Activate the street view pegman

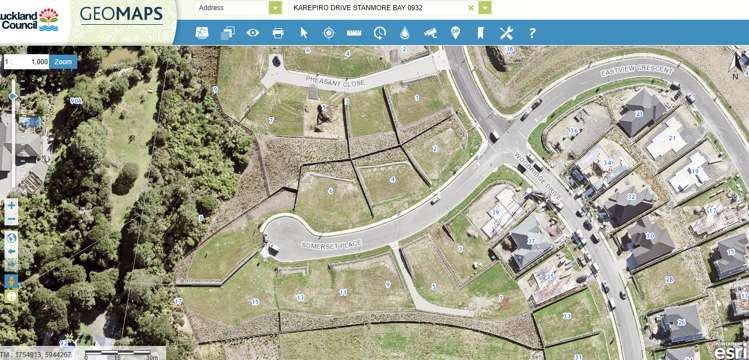pyautogui.click(x=12, y=281)
